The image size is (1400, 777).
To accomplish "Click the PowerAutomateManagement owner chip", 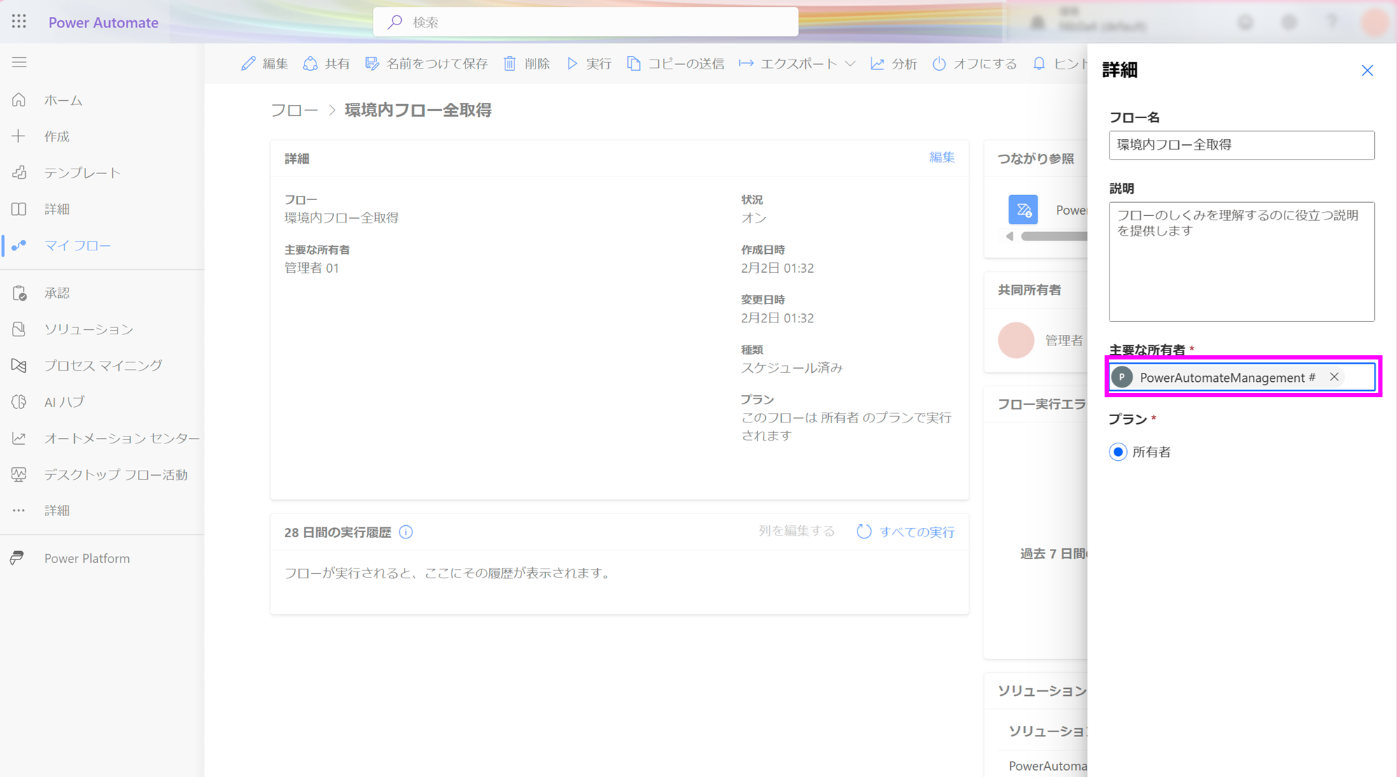I will click(x=1228, y=377).
